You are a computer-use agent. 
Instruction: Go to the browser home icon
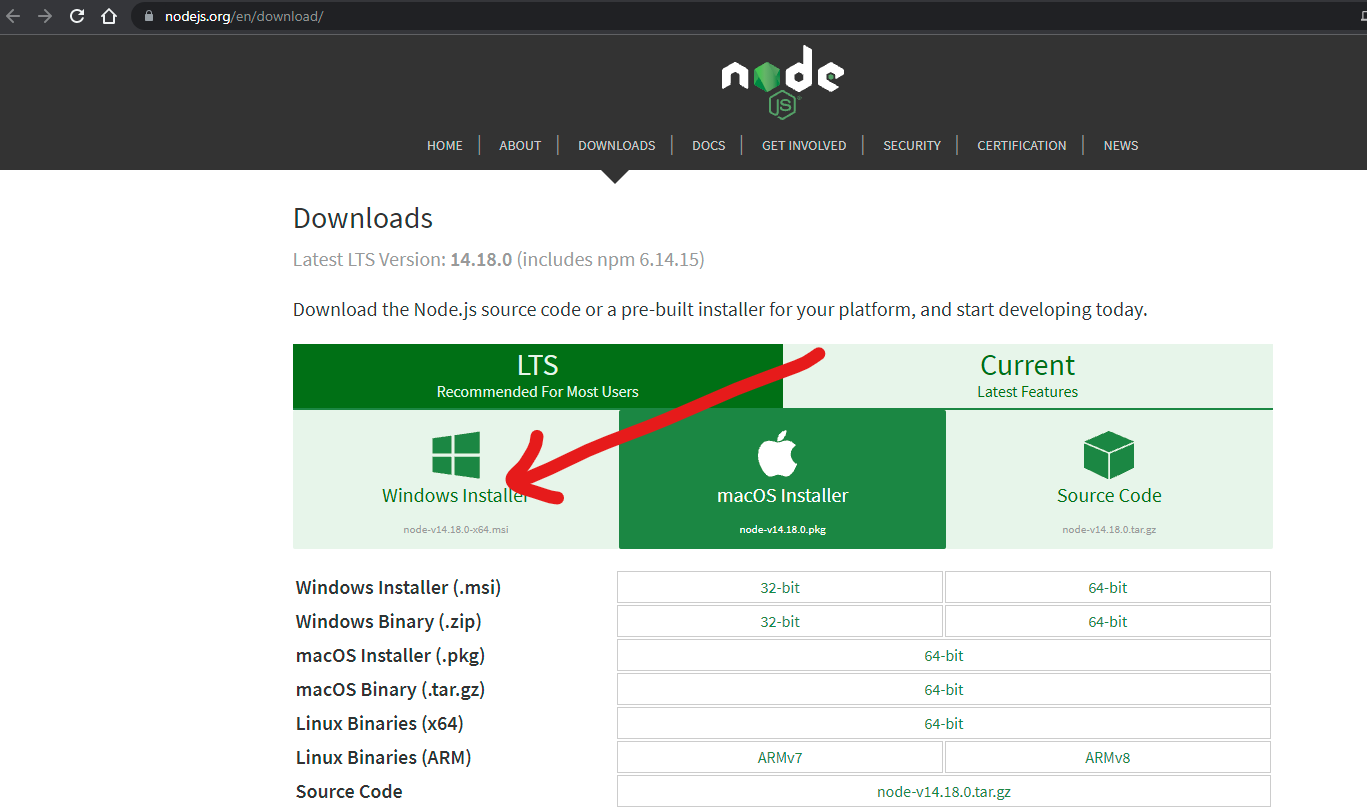coord(109,17)
